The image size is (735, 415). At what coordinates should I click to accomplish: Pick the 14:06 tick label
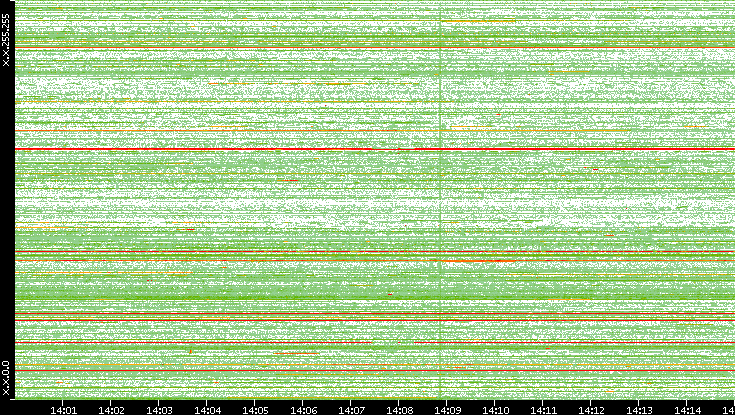(x=303, y=410)
